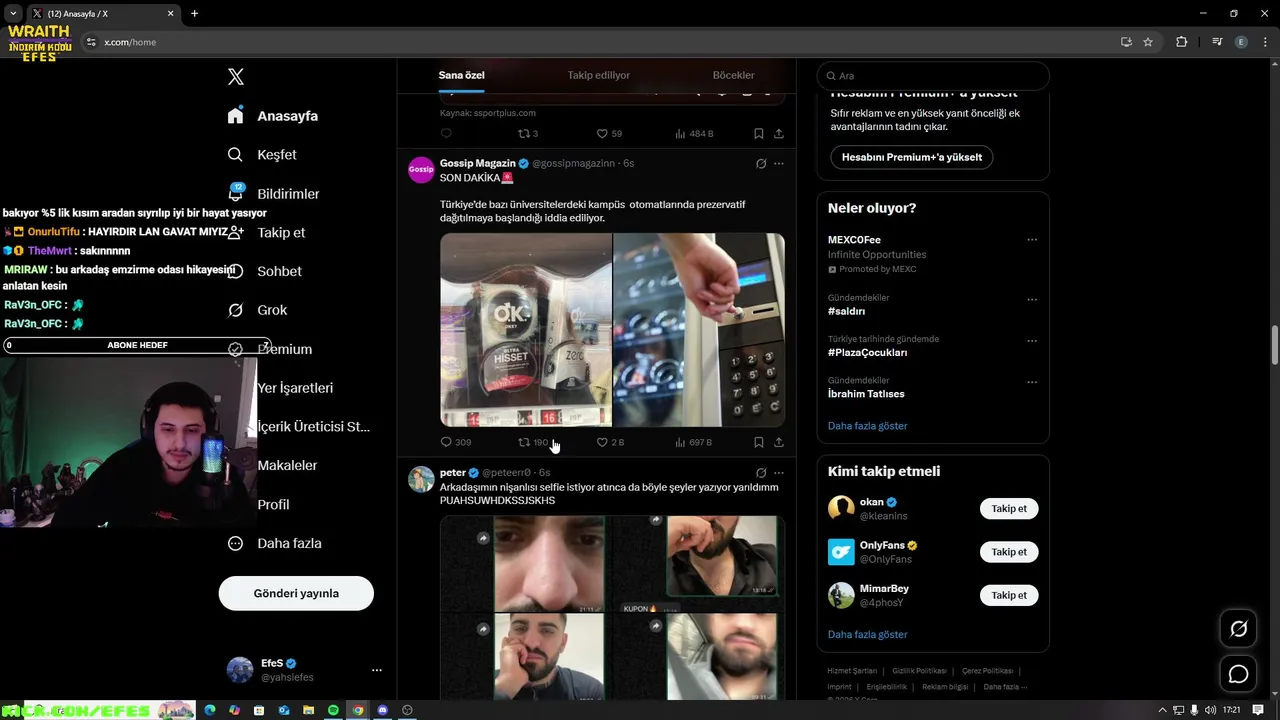Open options for #PlazaÇocukları trend
1280x720 pixels.
(x=1032, y=341)
